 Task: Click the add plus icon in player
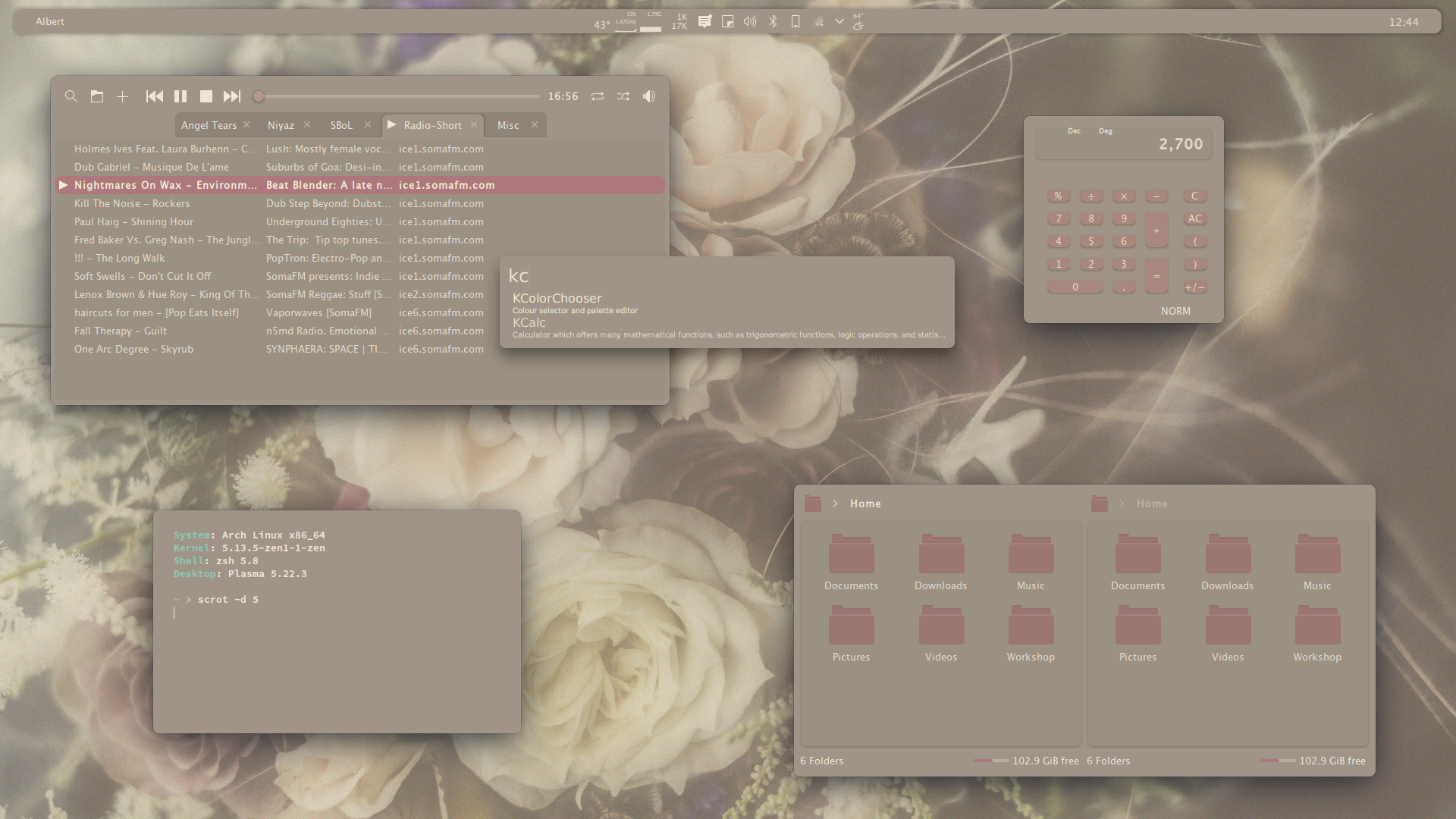(122, 96)
